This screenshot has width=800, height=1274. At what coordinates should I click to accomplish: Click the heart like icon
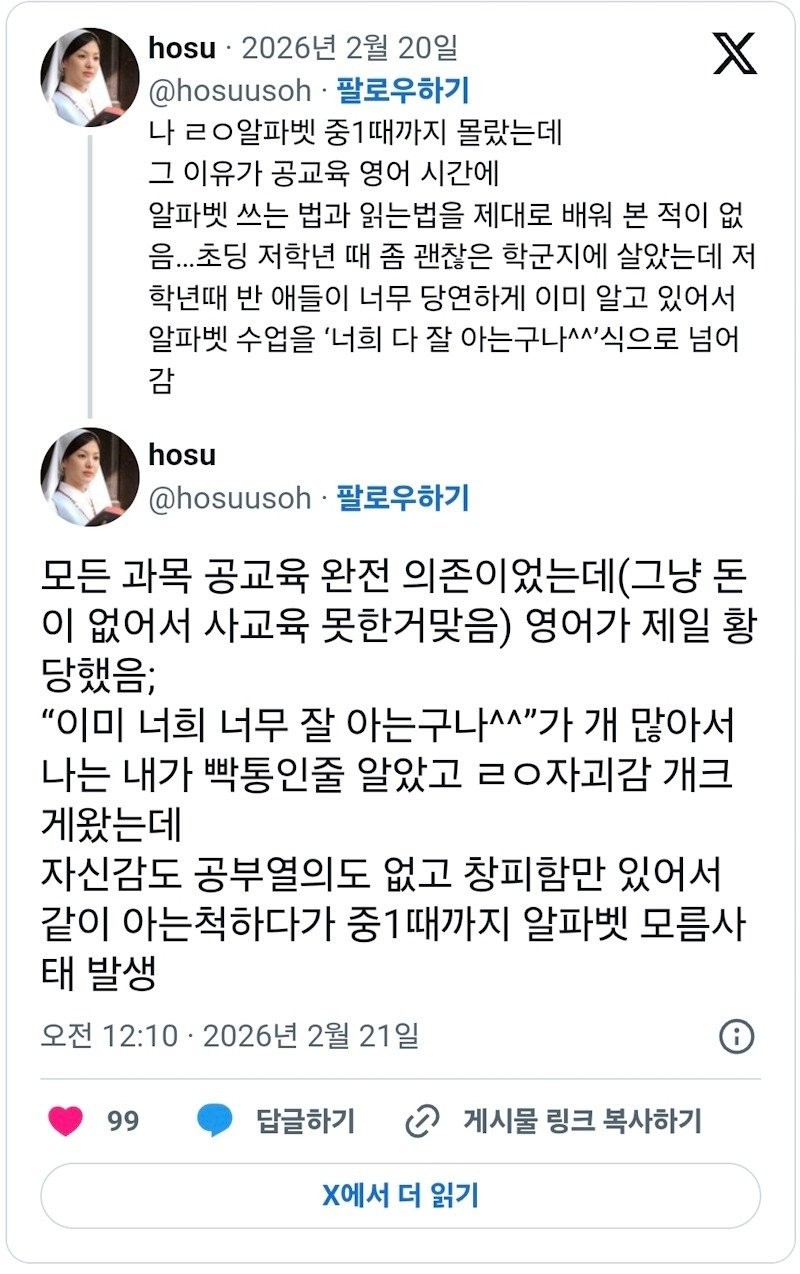[66, 1121]
